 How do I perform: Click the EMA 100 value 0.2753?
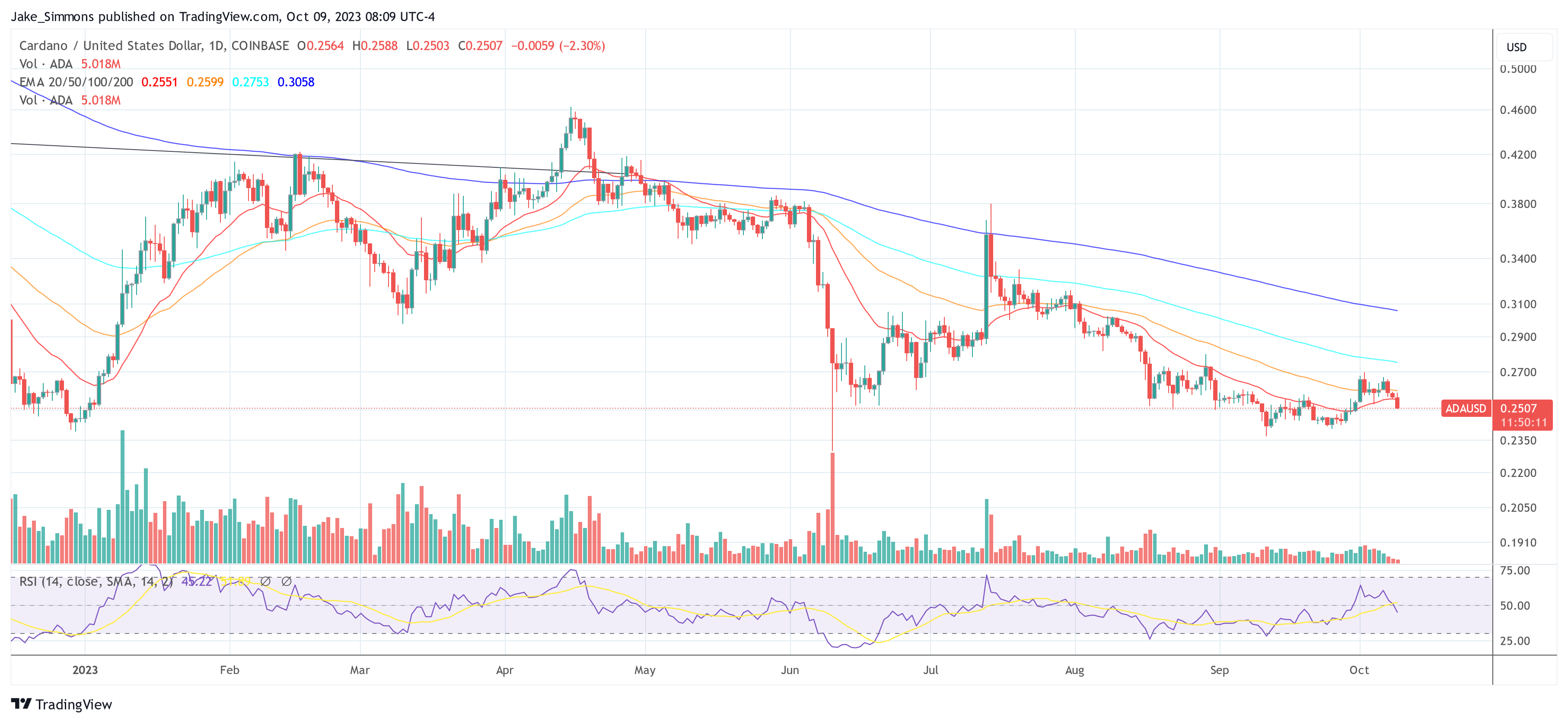point(250,82)
